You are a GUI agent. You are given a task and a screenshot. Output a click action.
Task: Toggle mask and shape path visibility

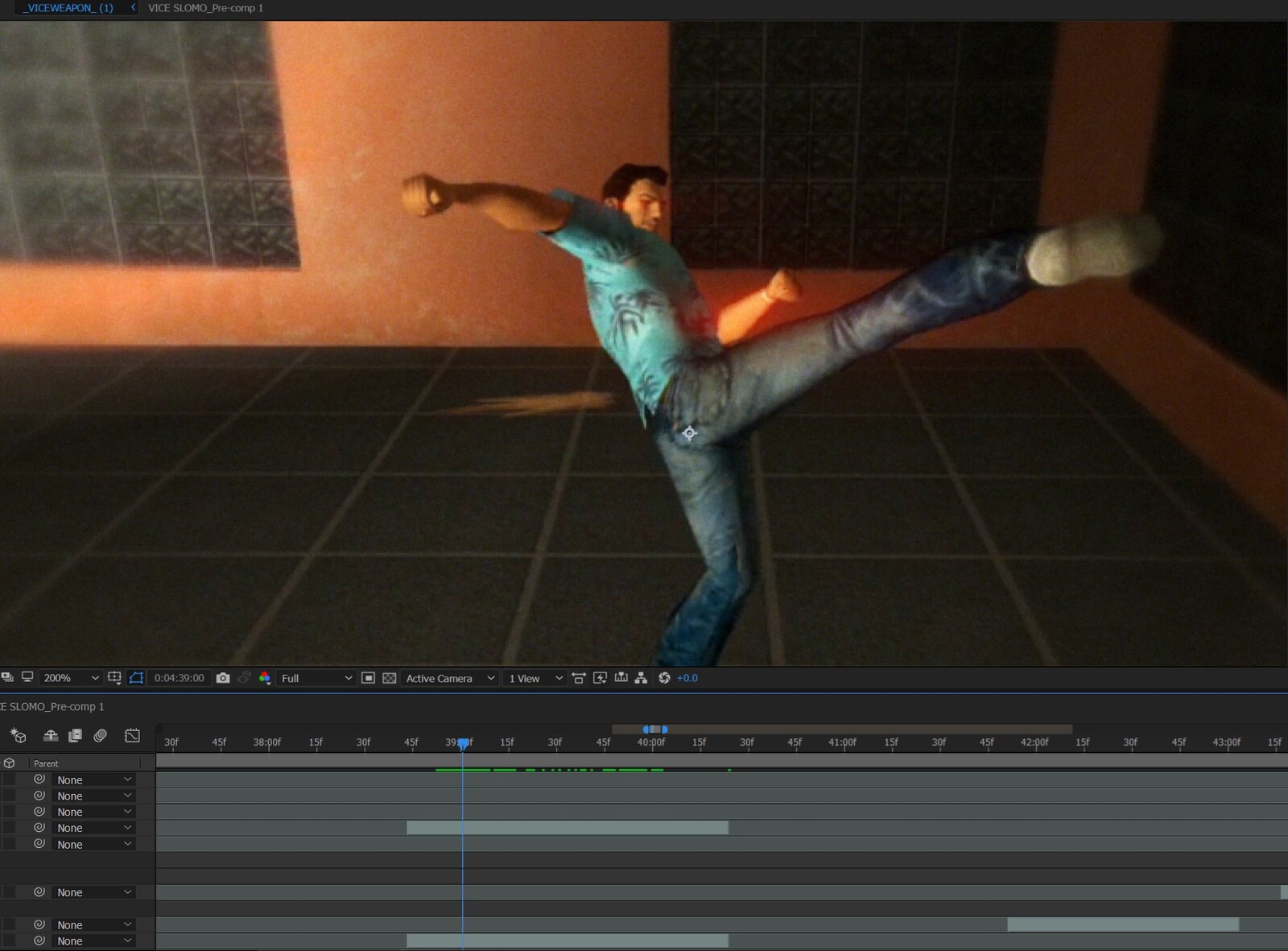(136, 678)
